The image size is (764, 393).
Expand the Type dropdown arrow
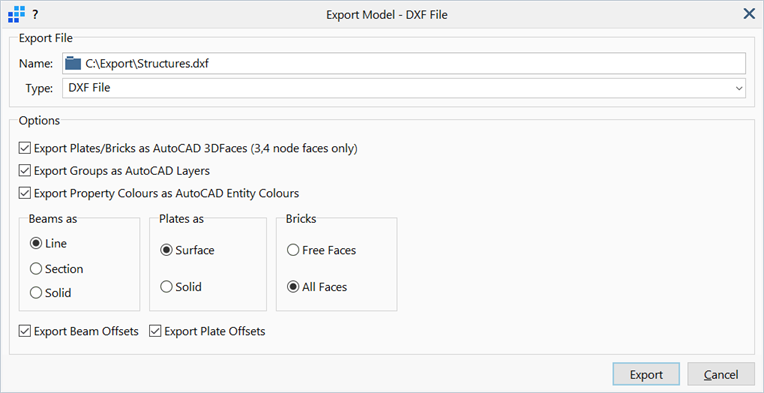click(739, 88)
